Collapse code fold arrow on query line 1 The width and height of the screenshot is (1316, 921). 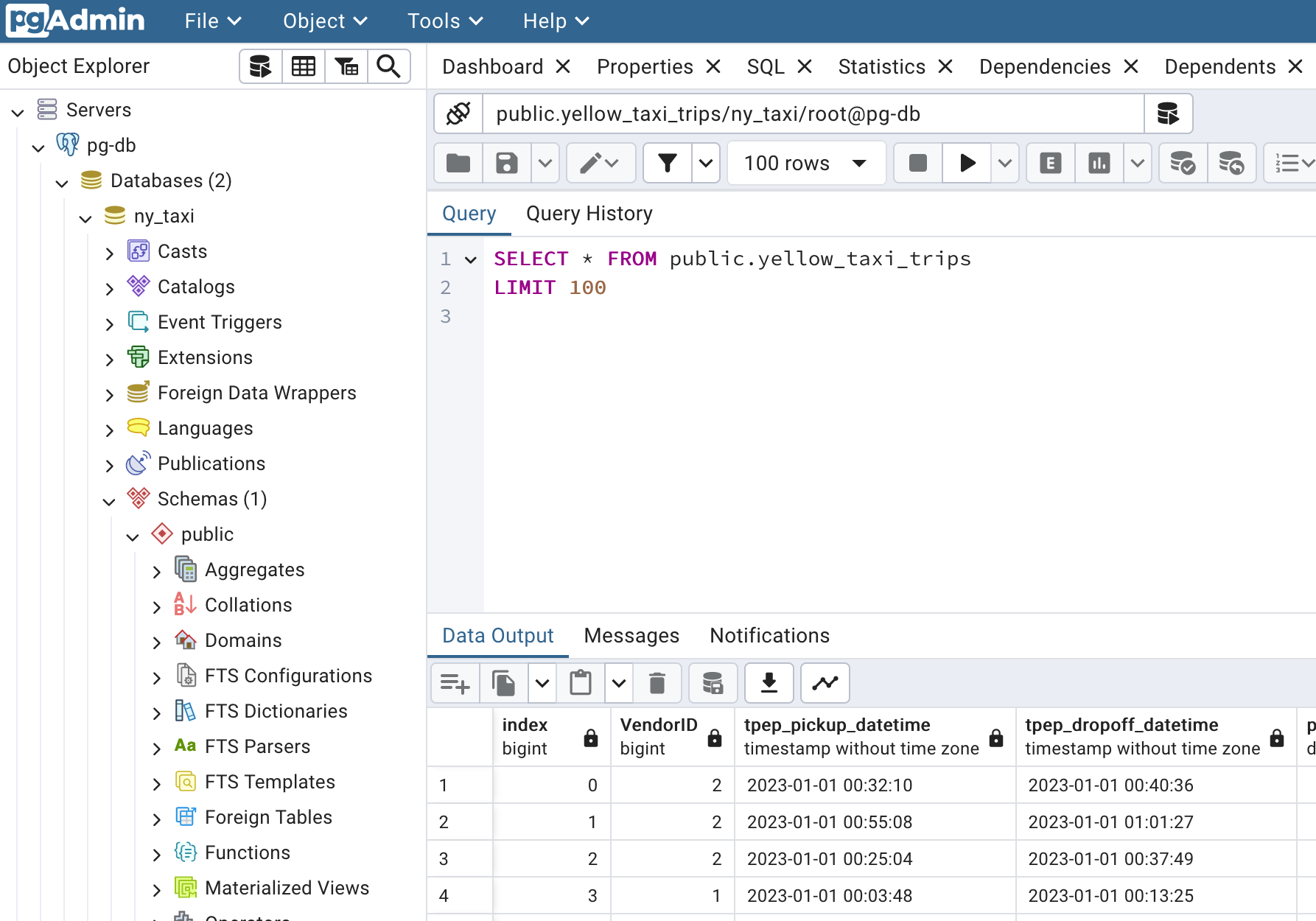pos(471,259)
